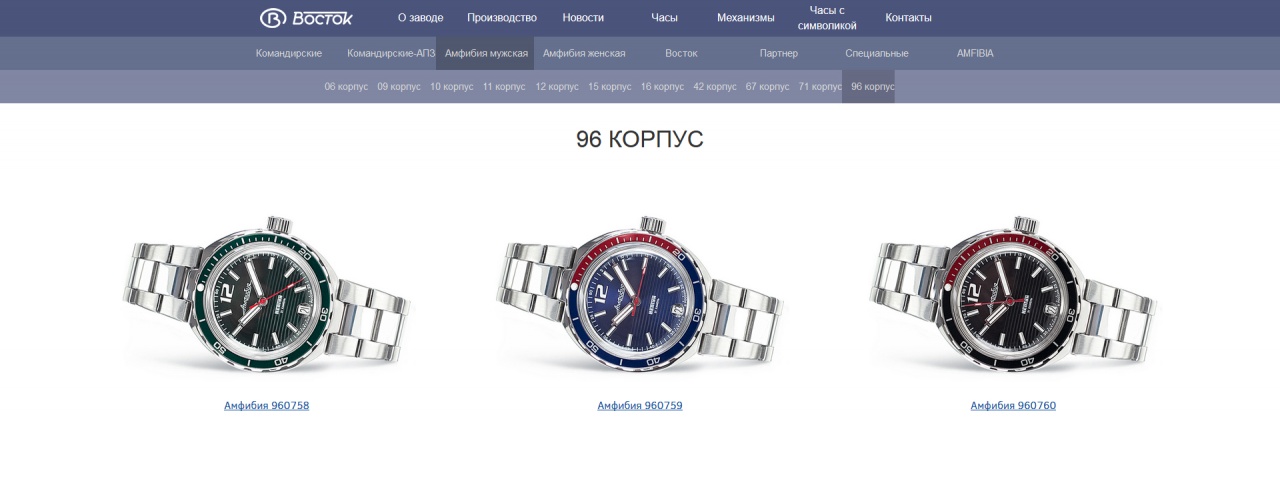Open the Механизмы menu item

tap(746, 18)
